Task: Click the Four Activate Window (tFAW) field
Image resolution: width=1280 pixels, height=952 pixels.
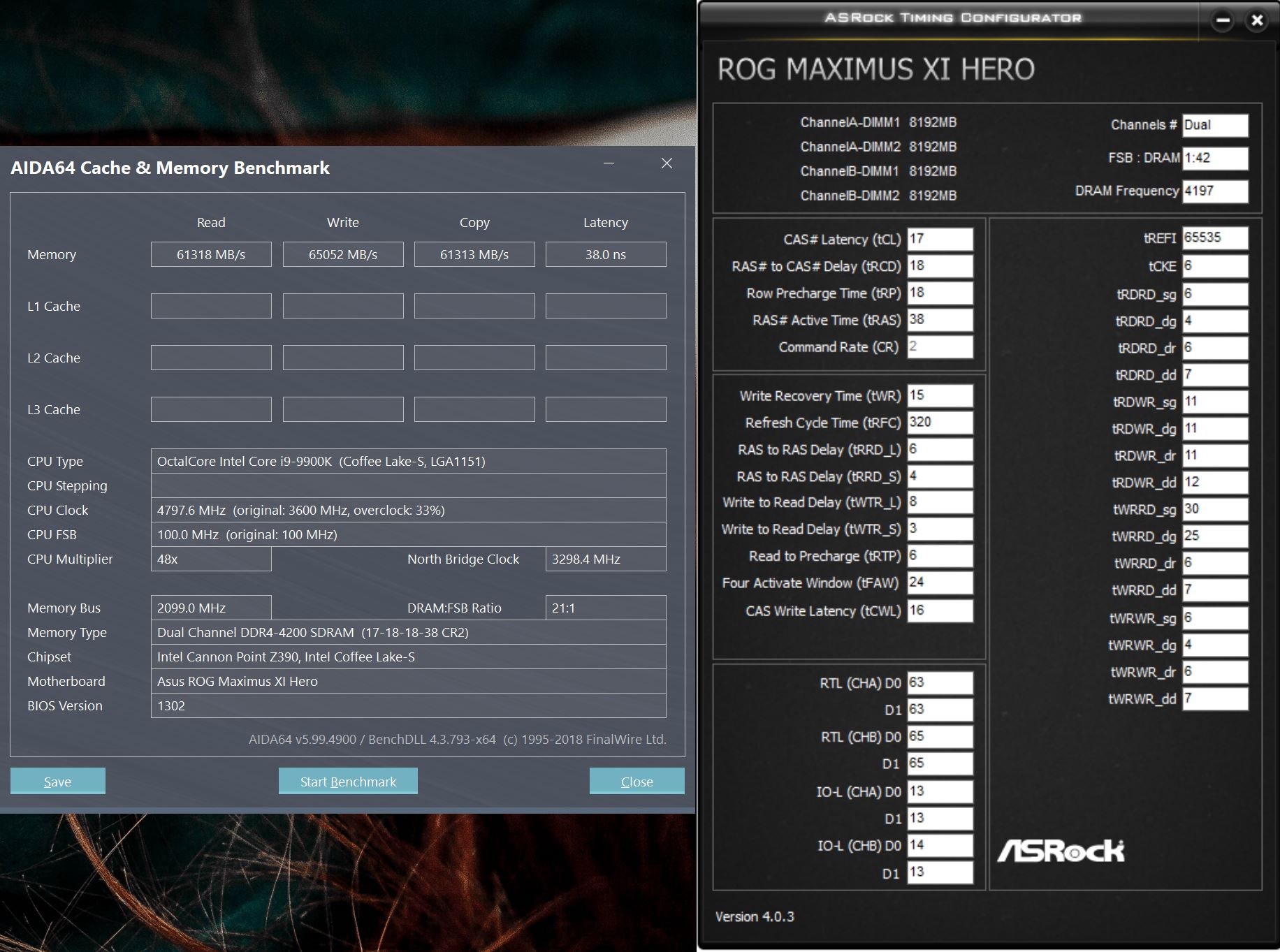Action: [x=940, y=583]
